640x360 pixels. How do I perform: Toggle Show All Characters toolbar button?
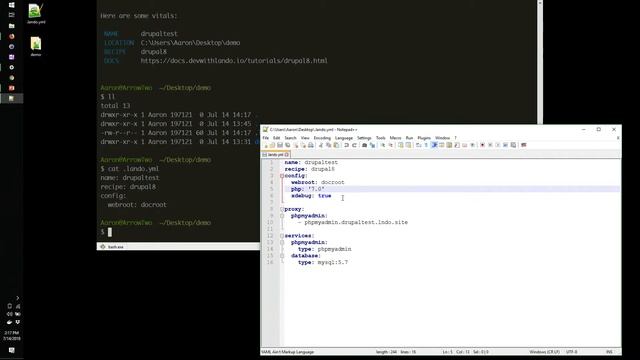coord(426,145)
